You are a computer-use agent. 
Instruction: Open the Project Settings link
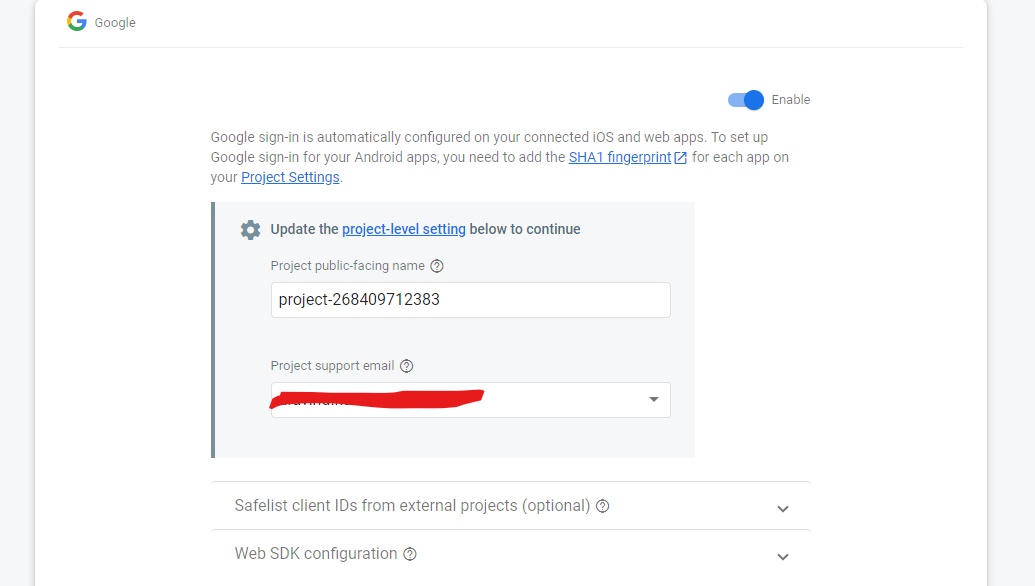click(289, 177)
